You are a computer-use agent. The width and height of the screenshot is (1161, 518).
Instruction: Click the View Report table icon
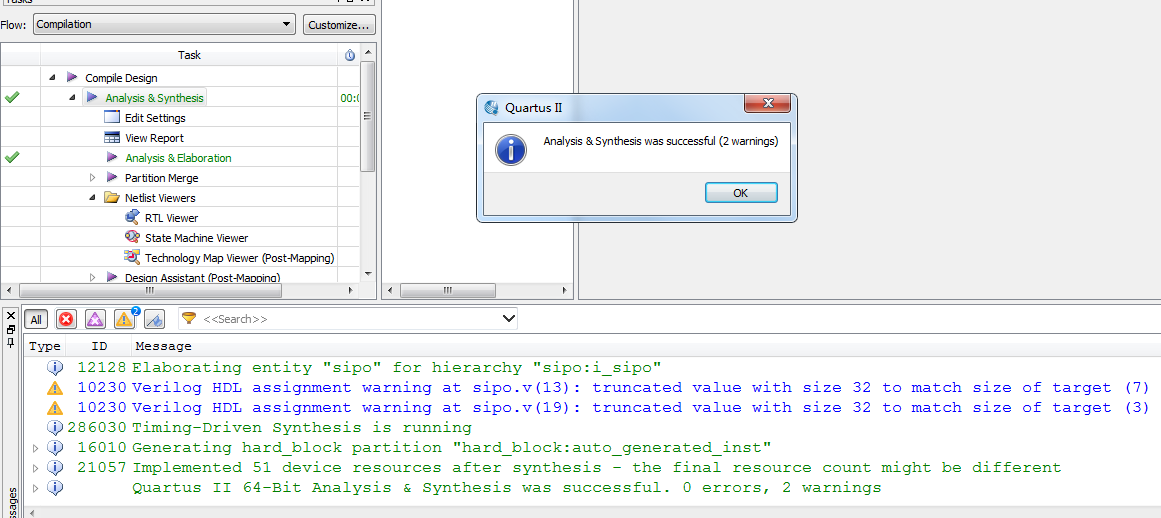pos(112,137)
